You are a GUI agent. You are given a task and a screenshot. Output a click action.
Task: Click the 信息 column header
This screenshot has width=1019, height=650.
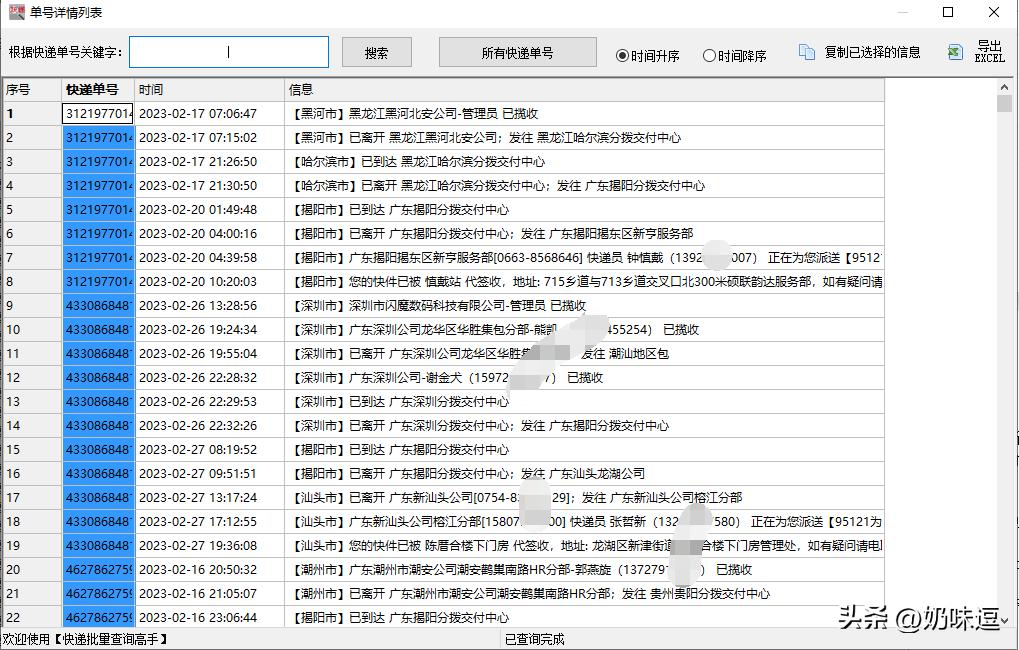click(x=300, y=89)
